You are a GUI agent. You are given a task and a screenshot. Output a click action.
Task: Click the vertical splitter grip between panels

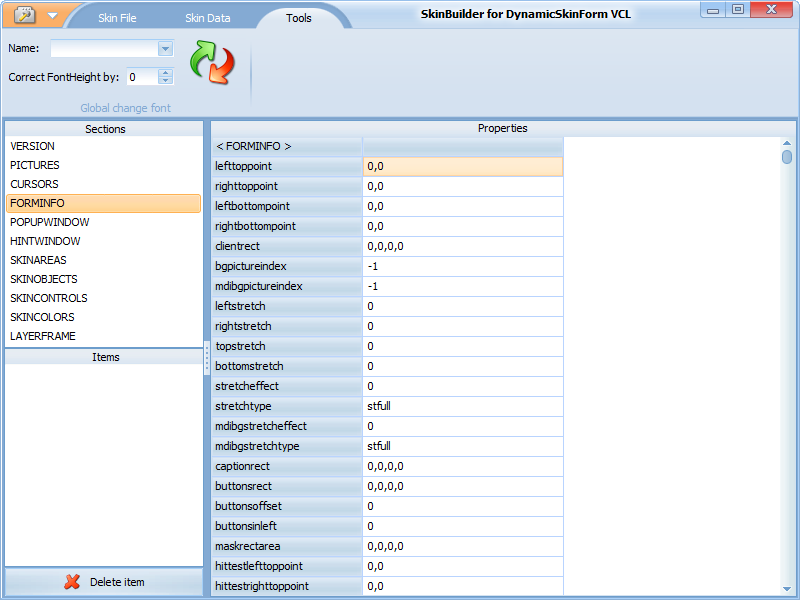click(x=207, y=357)
